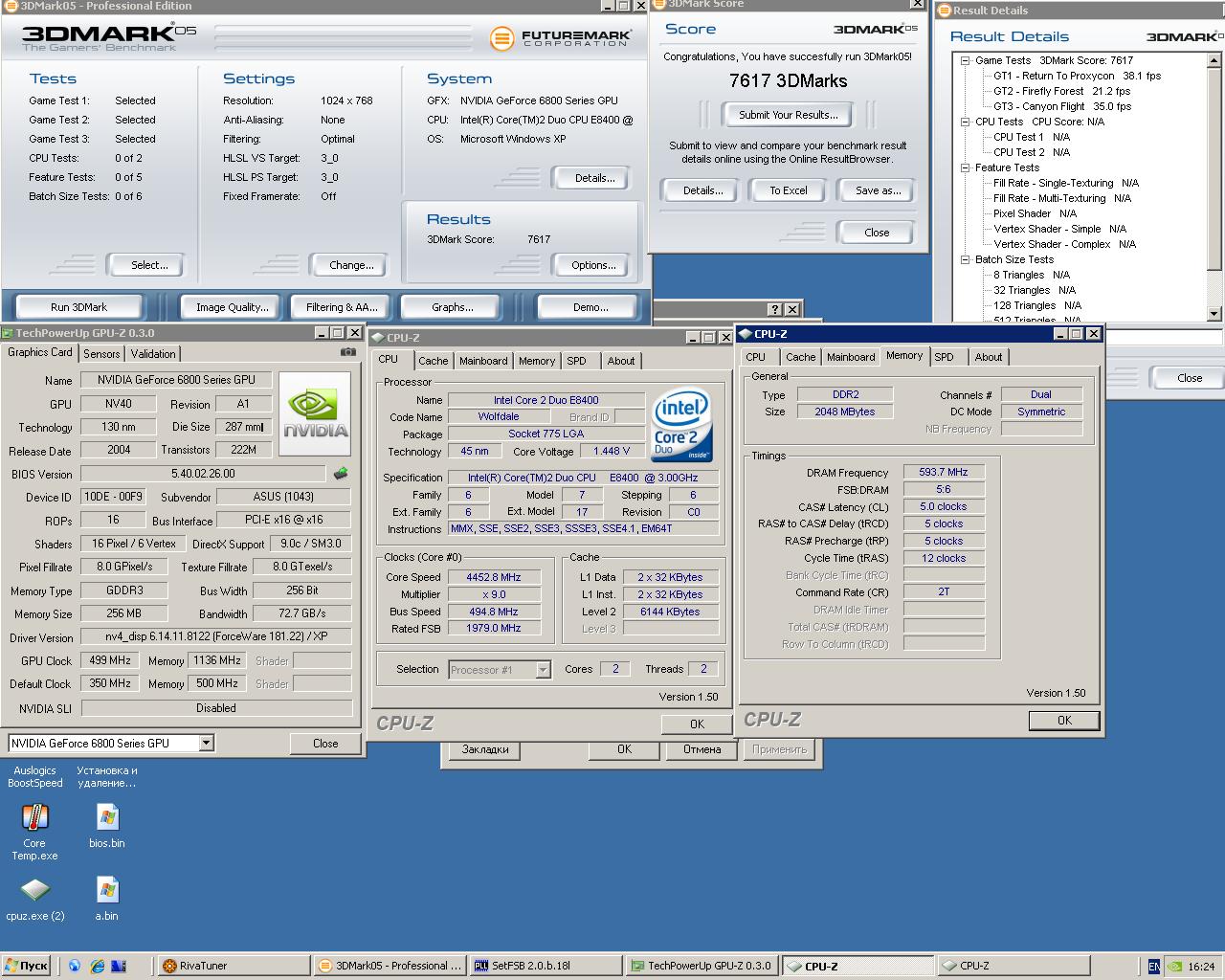Click OK in the Memory CPU-Z window
The width and height of the screenshot is (1225, 980).
(1064, 720)
